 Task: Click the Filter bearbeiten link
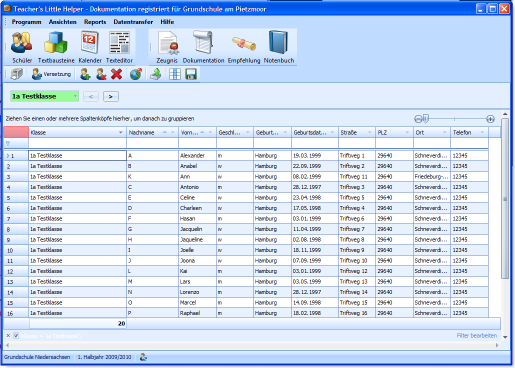[x=477, y=336]
